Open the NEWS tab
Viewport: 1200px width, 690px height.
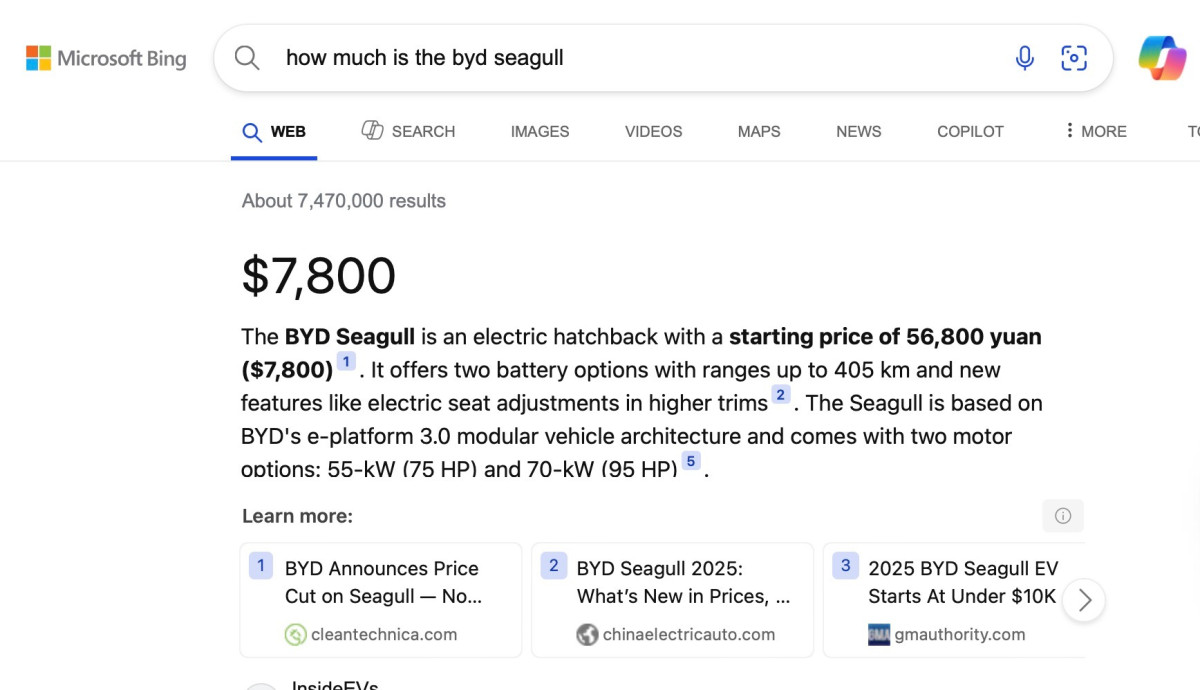click(858, 131)
